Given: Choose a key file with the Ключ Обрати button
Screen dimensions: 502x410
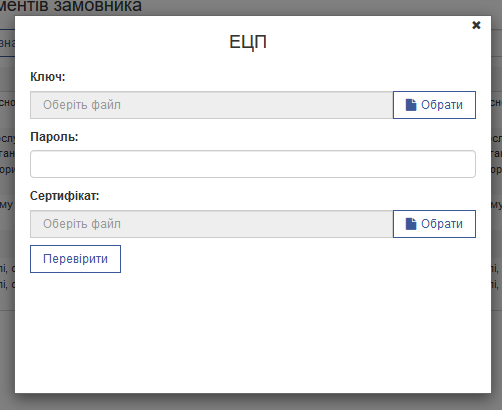Looking at the screenshot, I should tap(434, 105).
